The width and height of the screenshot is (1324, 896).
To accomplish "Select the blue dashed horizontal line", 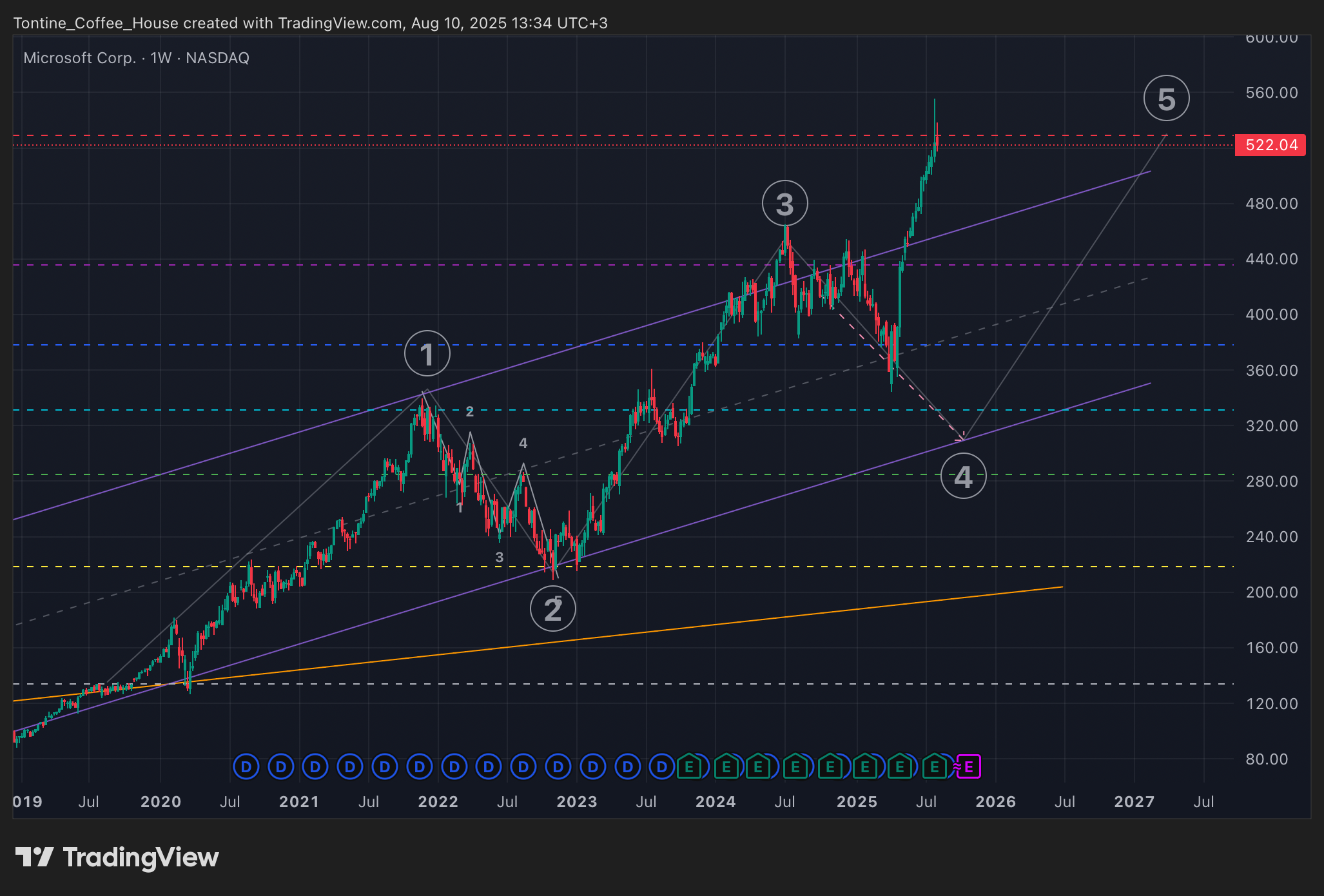I will [x=623, y=345].
